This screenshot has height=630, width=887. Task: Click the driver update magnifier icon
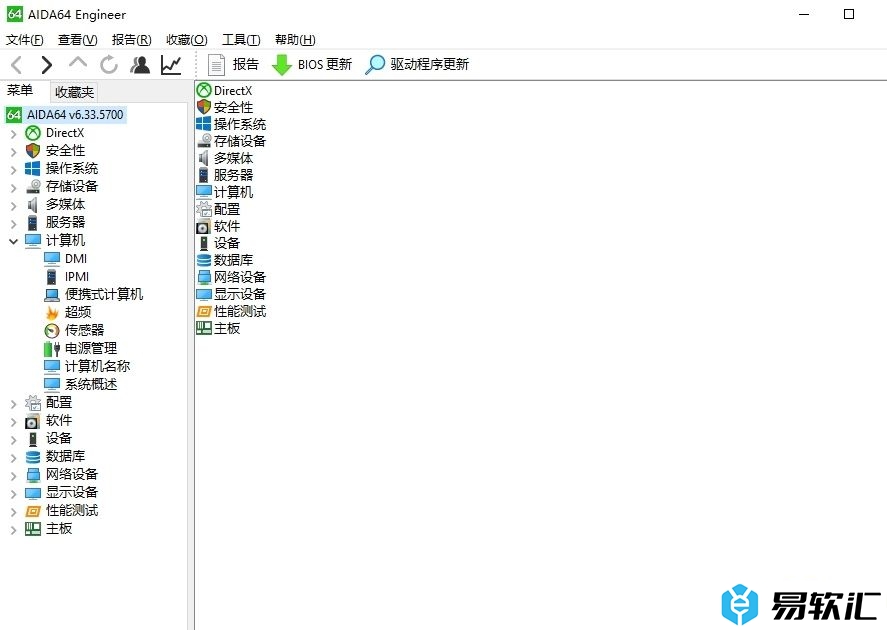tap(374, 64)
